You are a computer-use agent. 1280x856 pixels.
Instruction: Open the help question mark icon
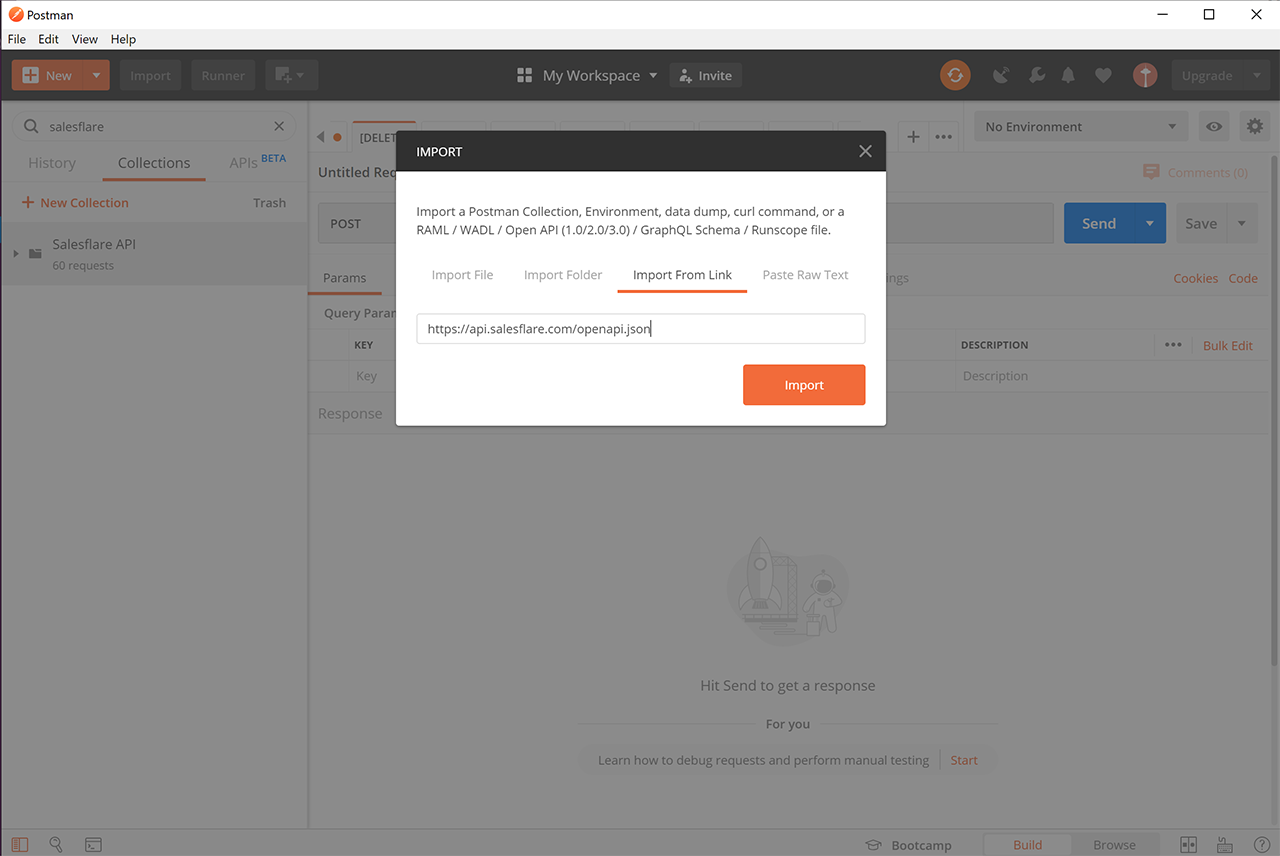(x=1261, y=845)
